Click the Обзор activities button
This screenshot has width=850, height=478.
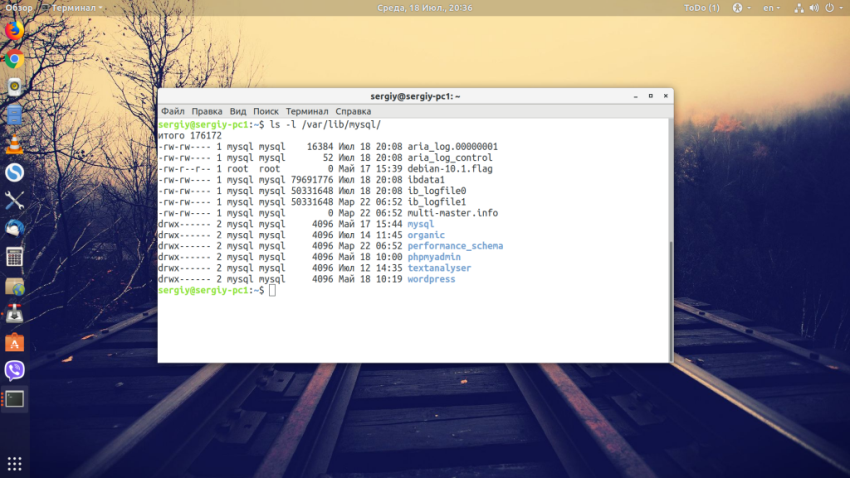click(x=19, y=8)
